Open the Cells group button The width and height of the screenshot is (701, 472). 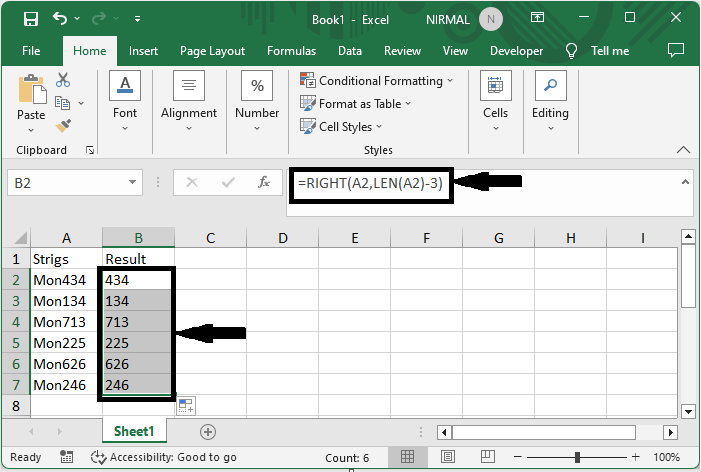pyautogui.click(x=495, y=101)
